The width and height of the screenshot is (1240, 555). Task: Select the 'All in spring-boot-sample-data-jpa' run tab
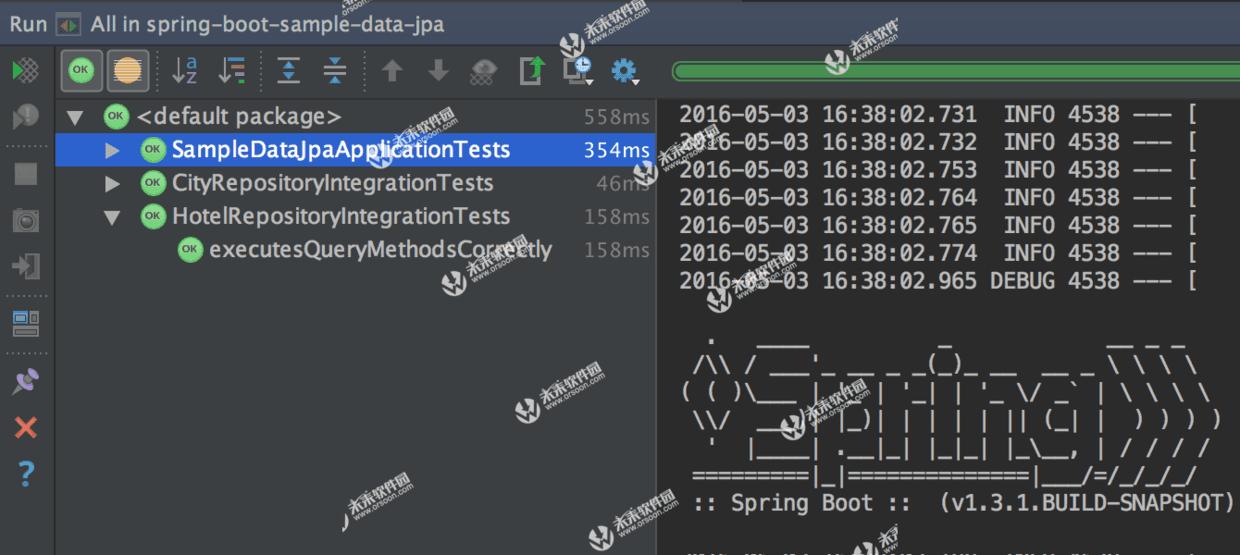pos(267,24)
